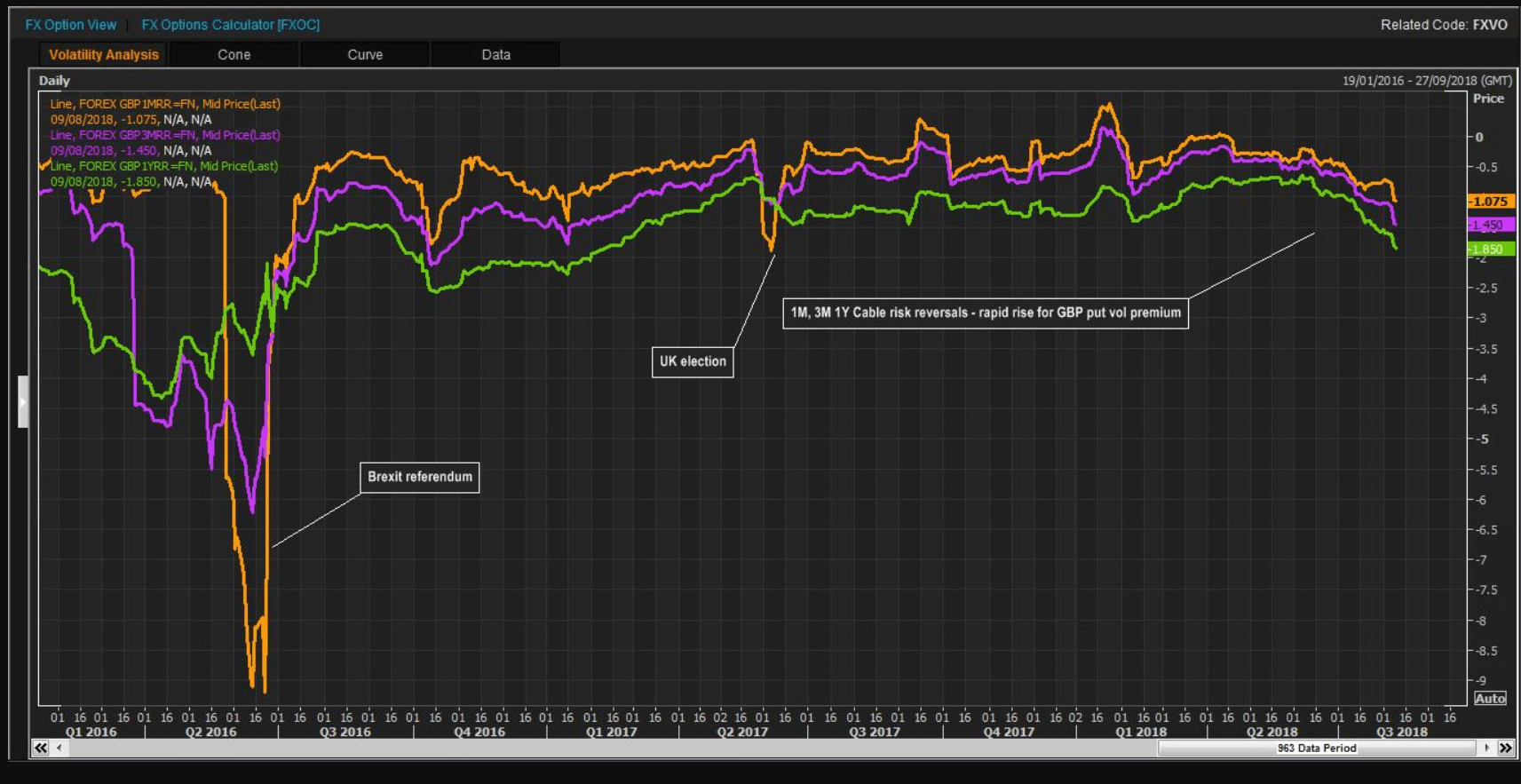Open the Daily interval selector
Image resolution: width=1521 pixels, height=784 pixels.
[54, 81]
